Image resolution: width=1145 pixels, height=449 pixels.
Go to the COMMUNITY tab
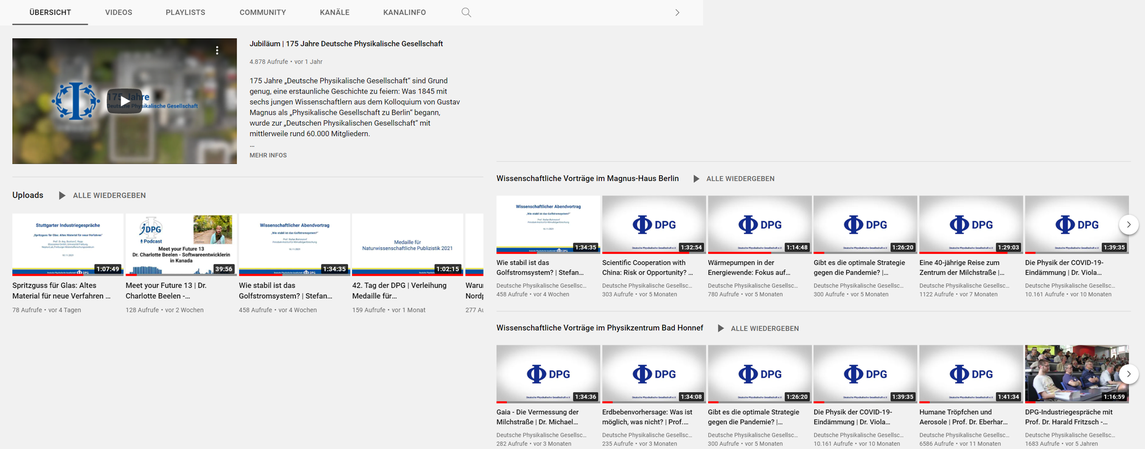tap(262, 13)
